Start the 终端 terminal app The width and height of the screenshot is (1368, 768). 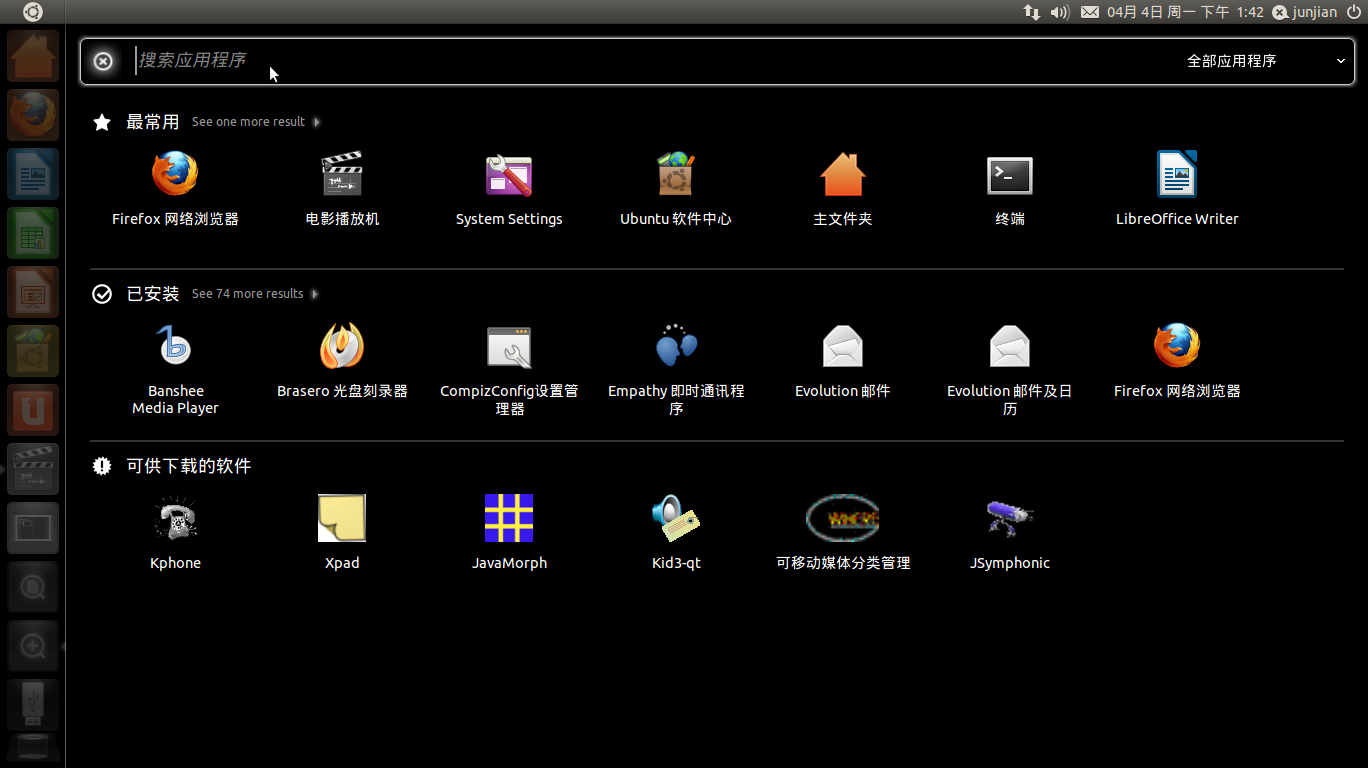click(1010, 189)
